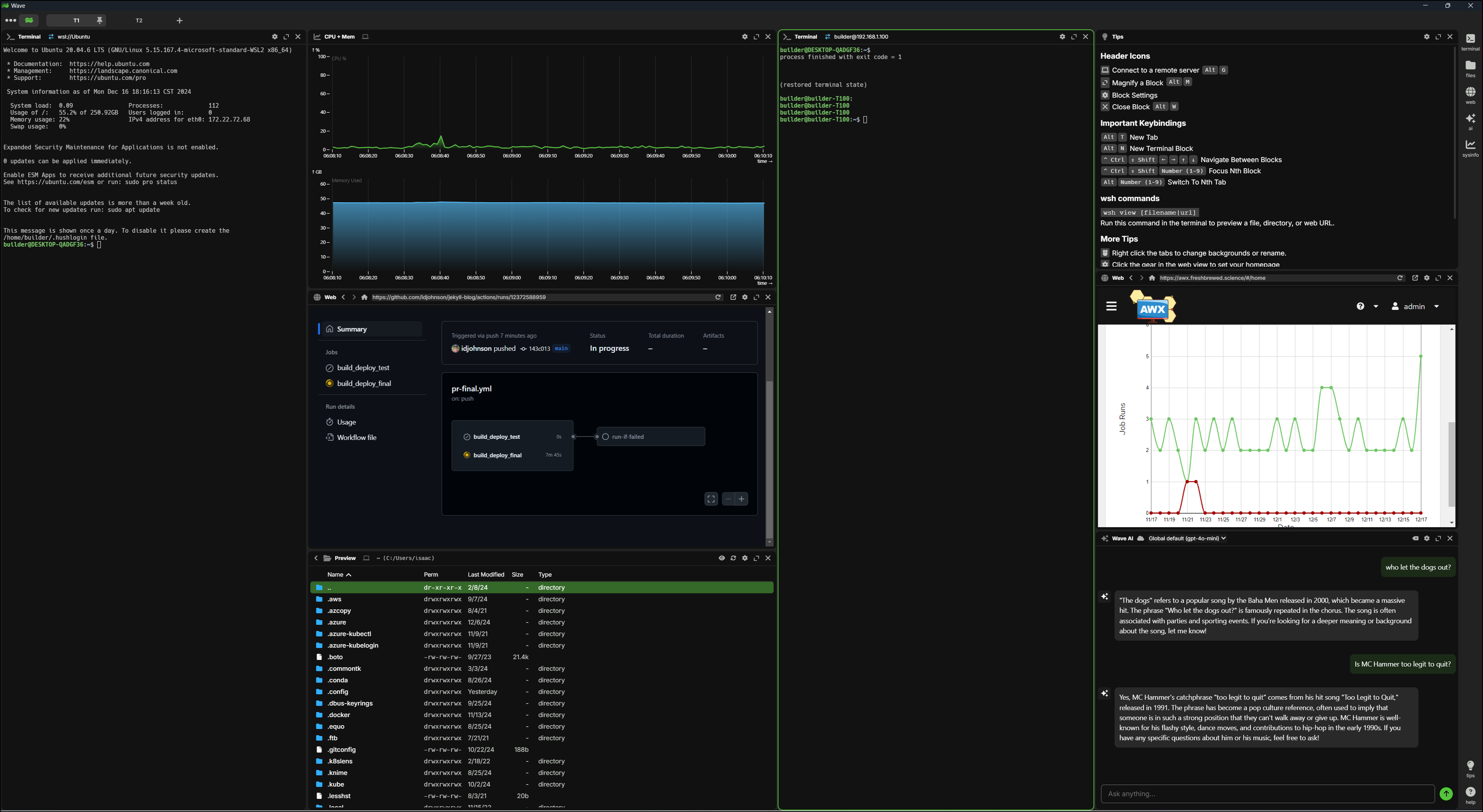Image resolution: width=1483 pixels, height=812 pixels.
Task: Toggle hidden files eye icon in Preview
Action: click(x=721, y=558)
